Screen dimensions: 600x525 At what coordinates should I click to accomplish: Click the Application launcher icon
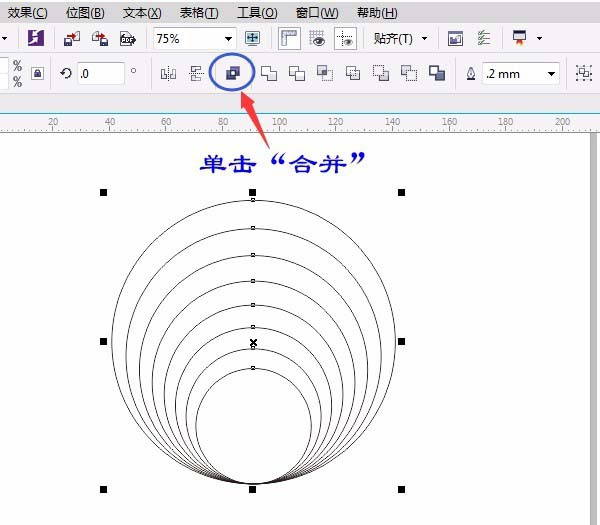(x=519, y=38)
